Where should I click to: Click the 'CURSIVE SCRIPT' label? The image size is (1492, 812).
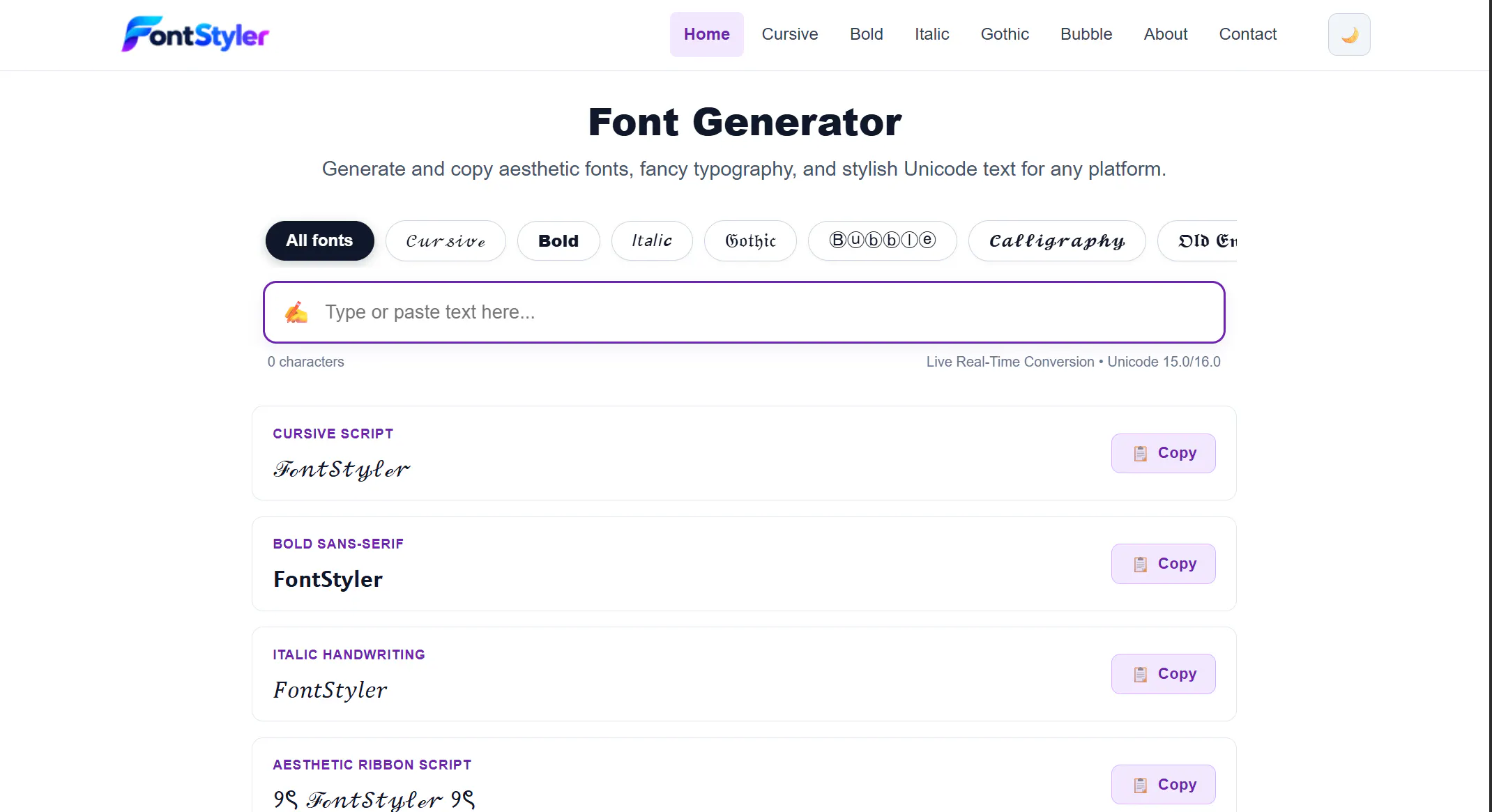pos(333,434)
